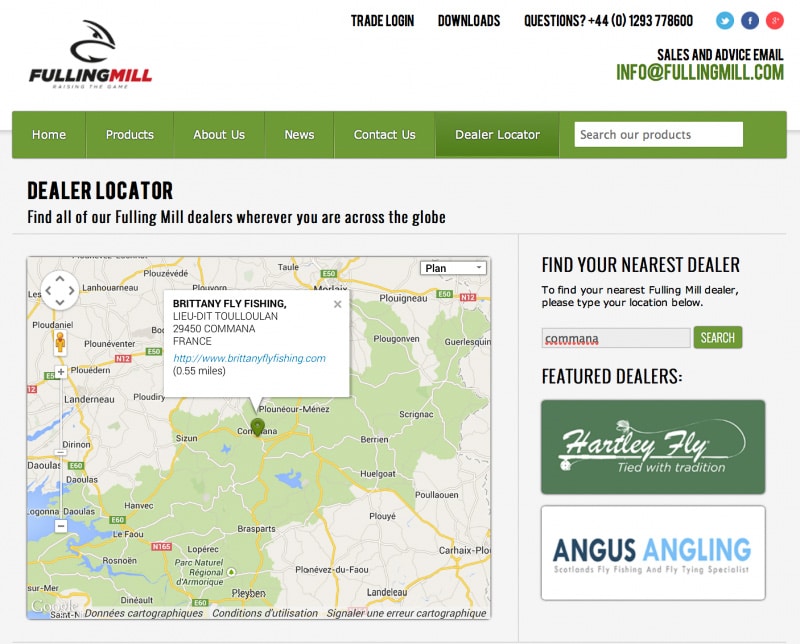Click the Trade Login link
The image size is (800, 644).
pyautogui.click(x=382, y=21)
